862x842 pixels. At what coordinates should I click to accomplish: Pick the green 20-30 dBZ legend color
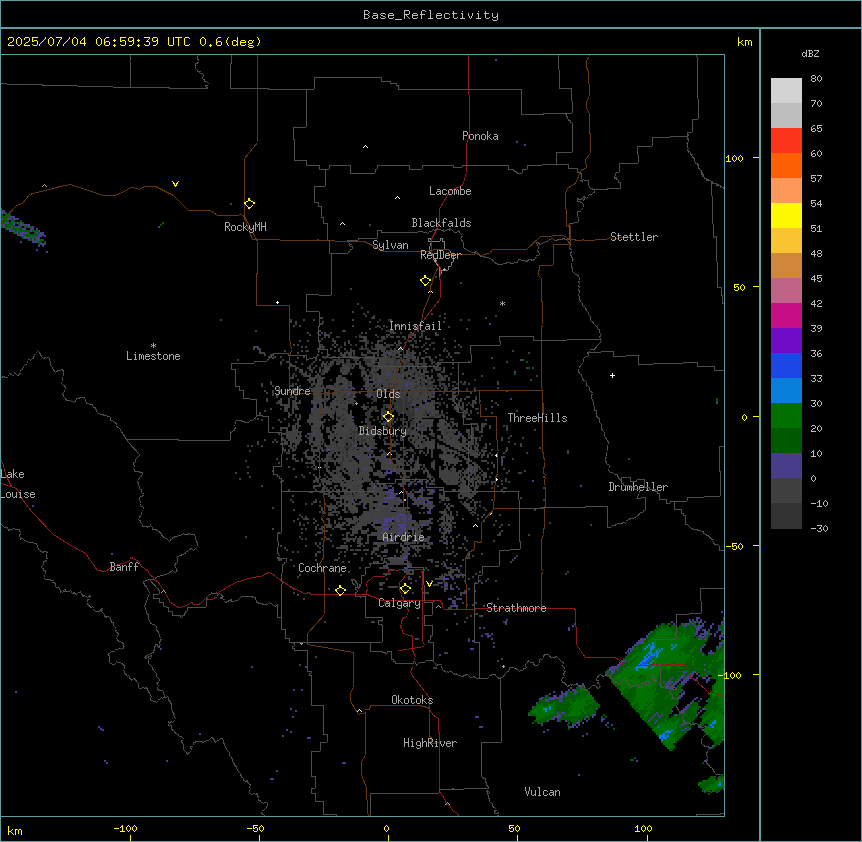pos(786,416)
